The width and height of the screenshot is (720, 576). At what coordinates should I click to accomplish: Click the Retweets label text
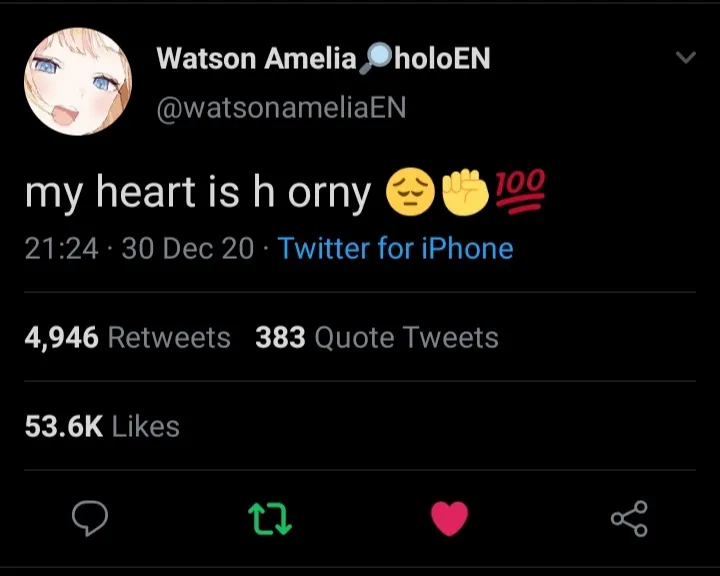pos(169,338)
